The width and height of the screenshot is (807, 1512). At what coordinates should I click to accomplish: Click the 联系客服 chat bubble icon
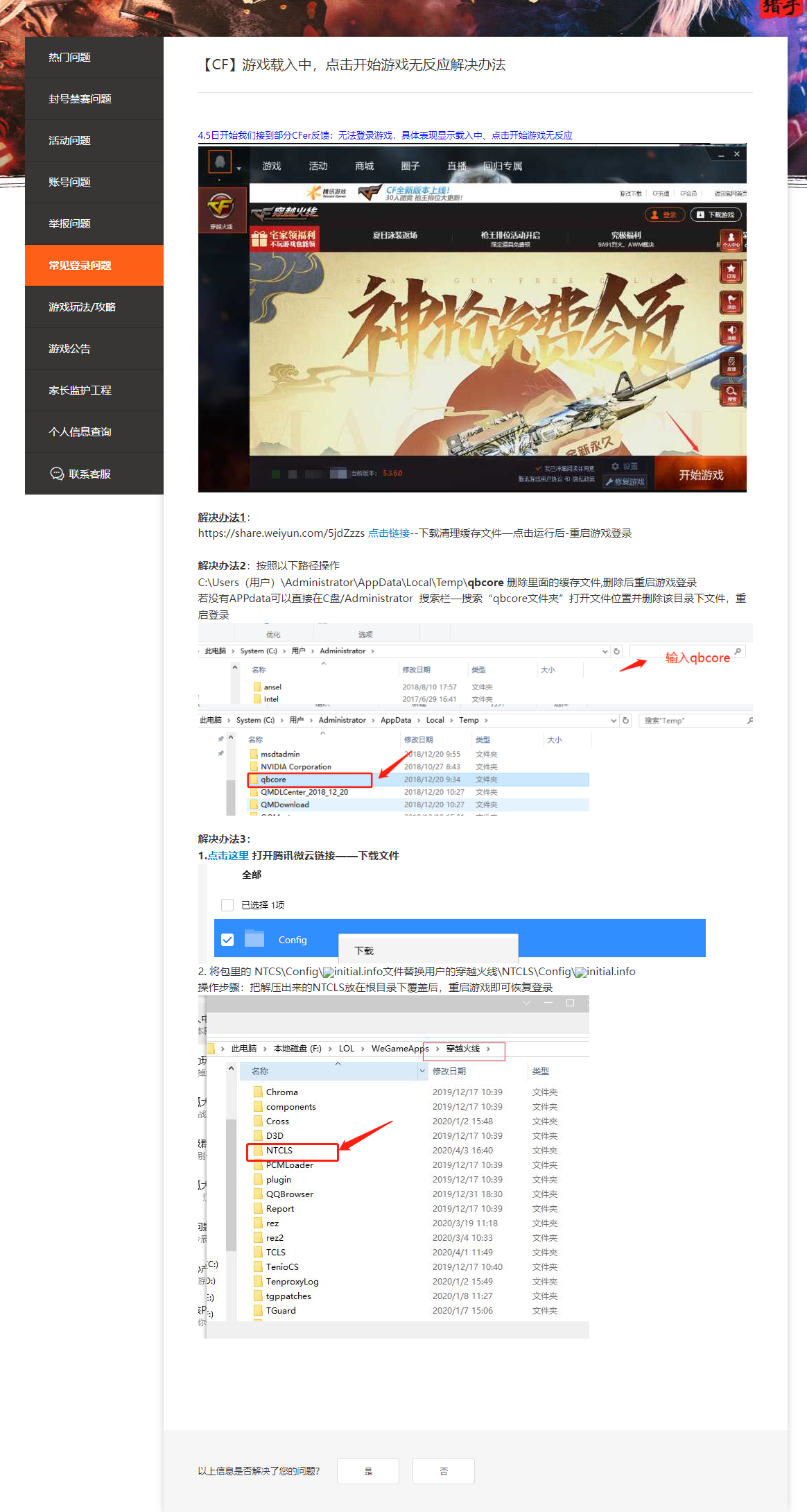coord(57,474)
